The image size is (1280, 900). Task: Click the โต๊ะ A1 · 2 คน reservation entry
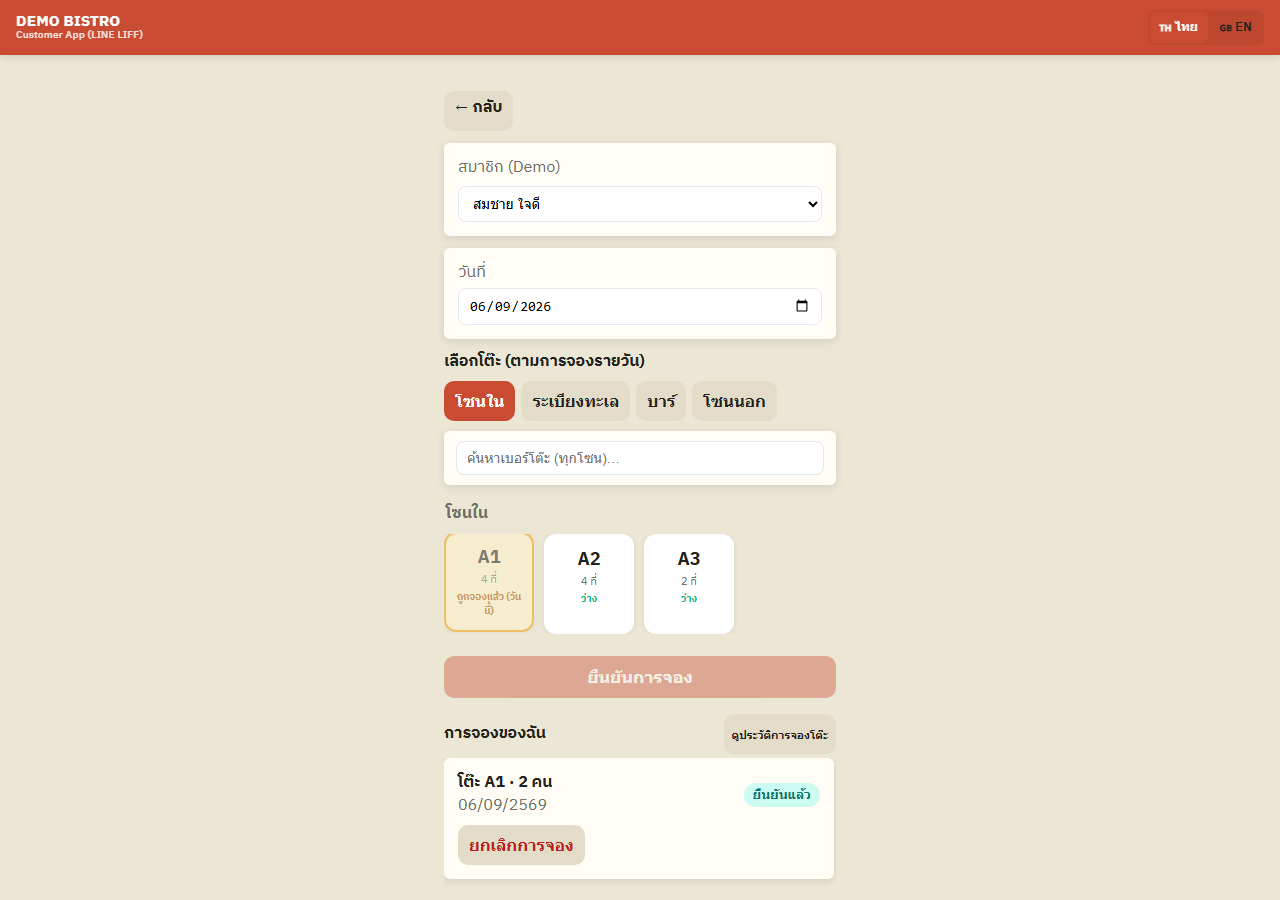point(505,781)
